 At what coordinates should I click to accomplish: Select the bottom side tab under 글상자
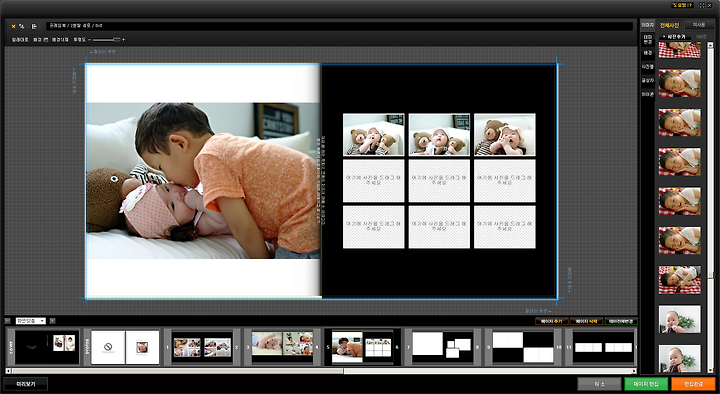click(647, 95)
